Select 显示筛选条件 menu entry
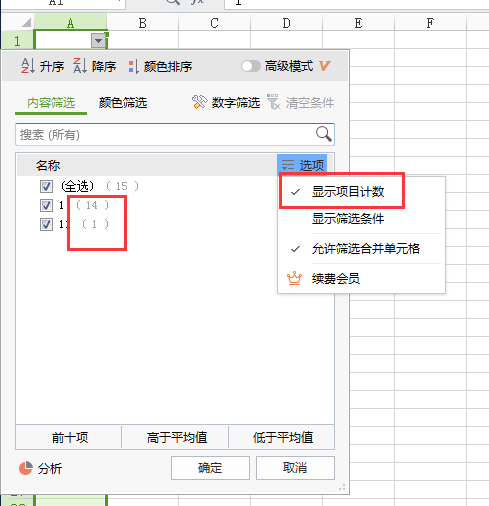Image resolution: width=489 pixels, height=506 pixels. click(x=348, y=219)
